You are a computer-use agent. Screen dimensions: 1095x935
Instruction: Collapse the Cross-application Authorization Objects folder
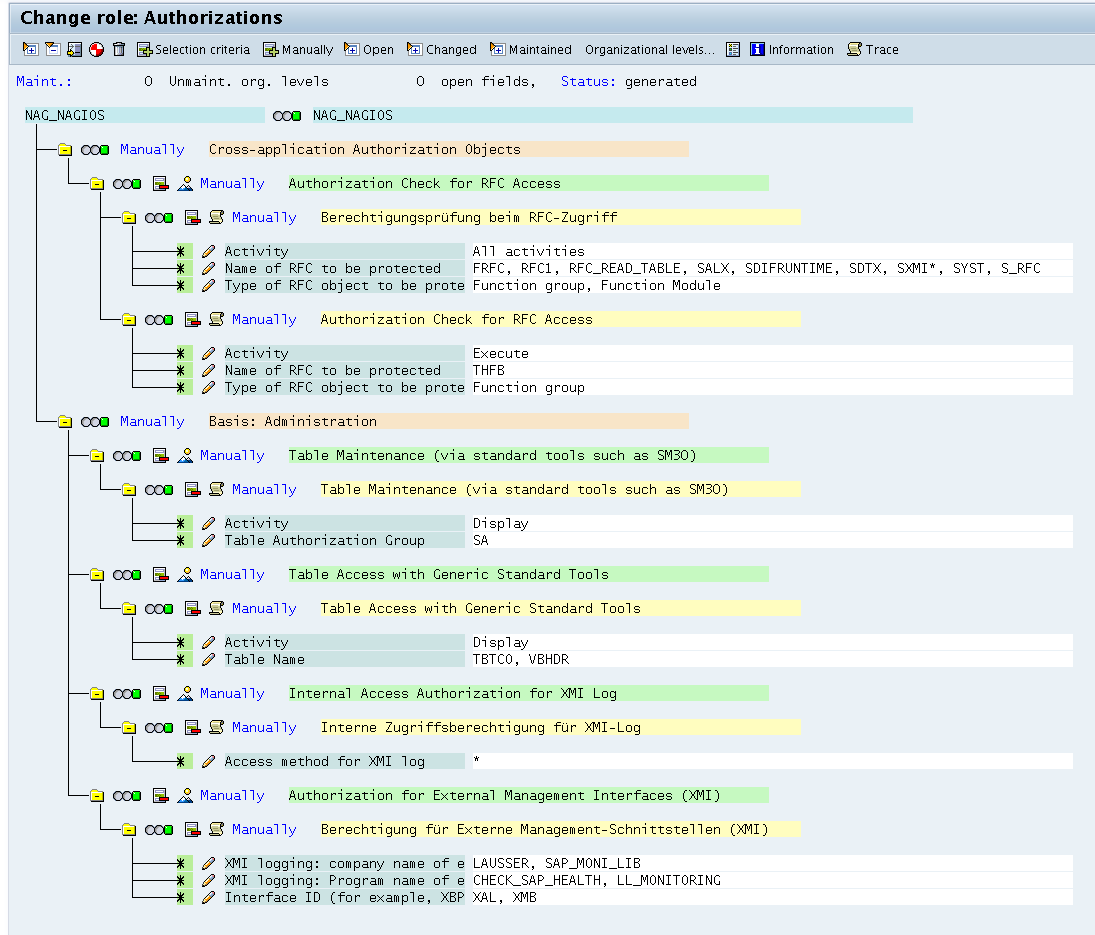[x=64, y=149]
